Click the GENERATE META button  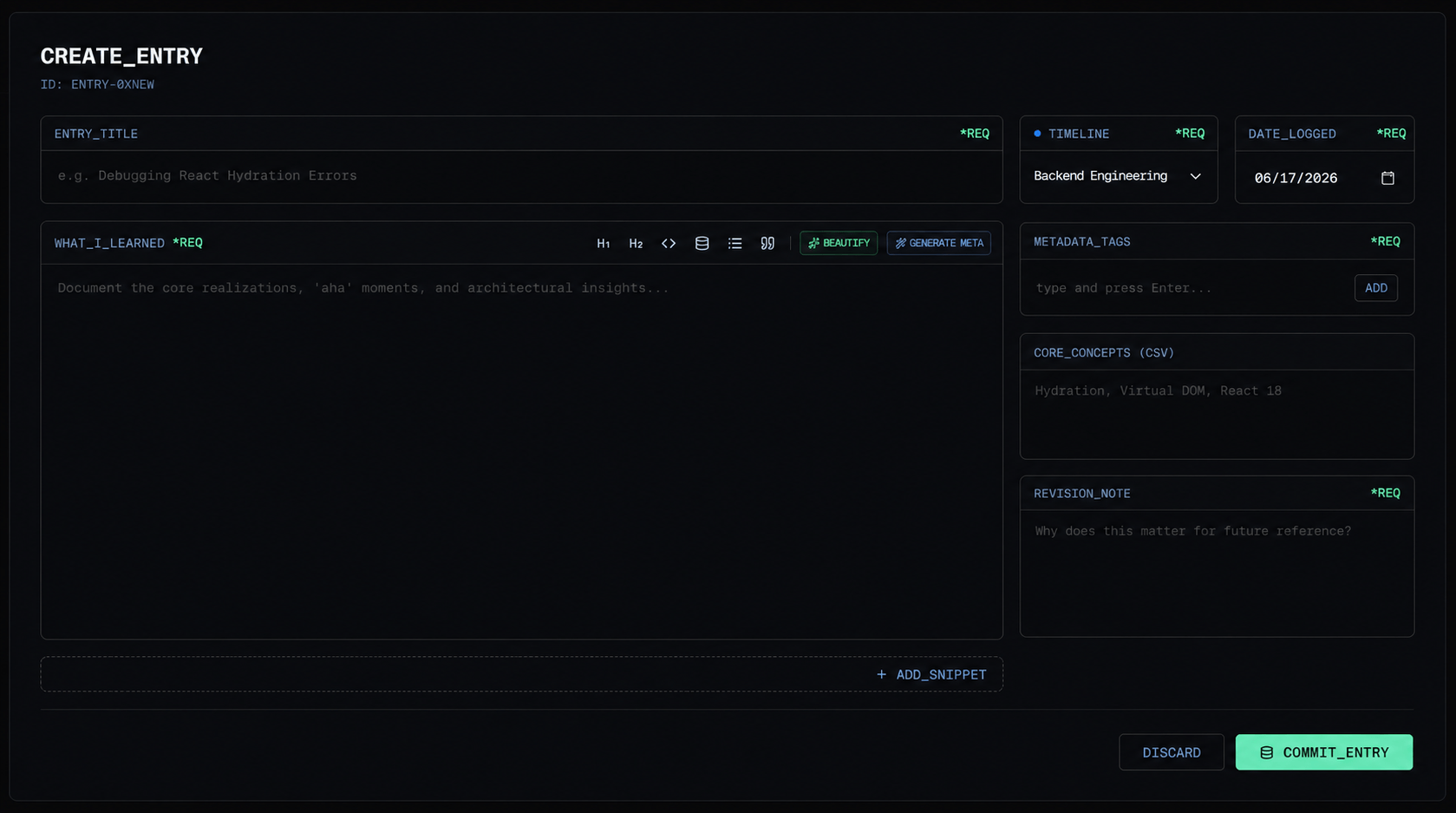click(x=938, y=243)
